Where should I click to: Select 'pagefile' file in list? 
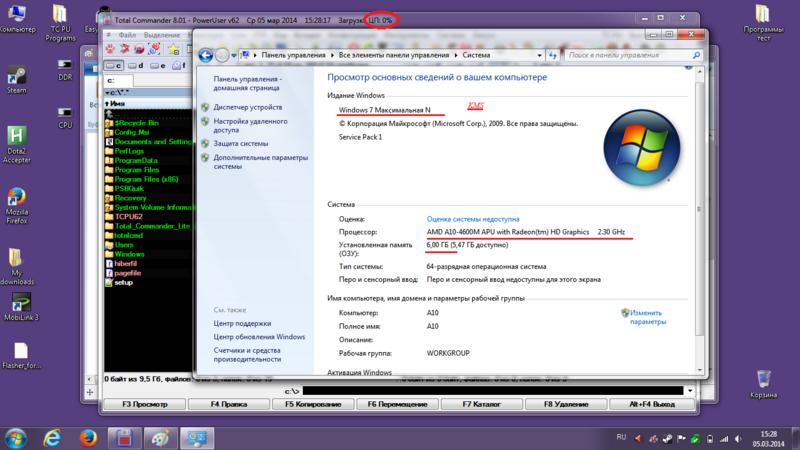128,273
